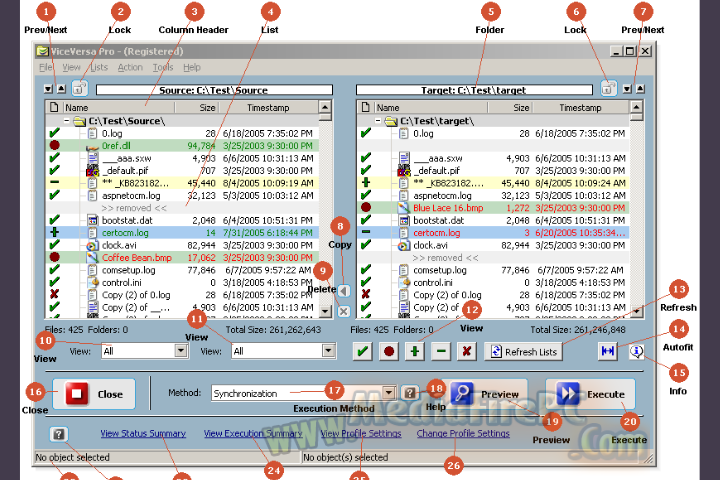Click page icon in target column header

[366, 107]
